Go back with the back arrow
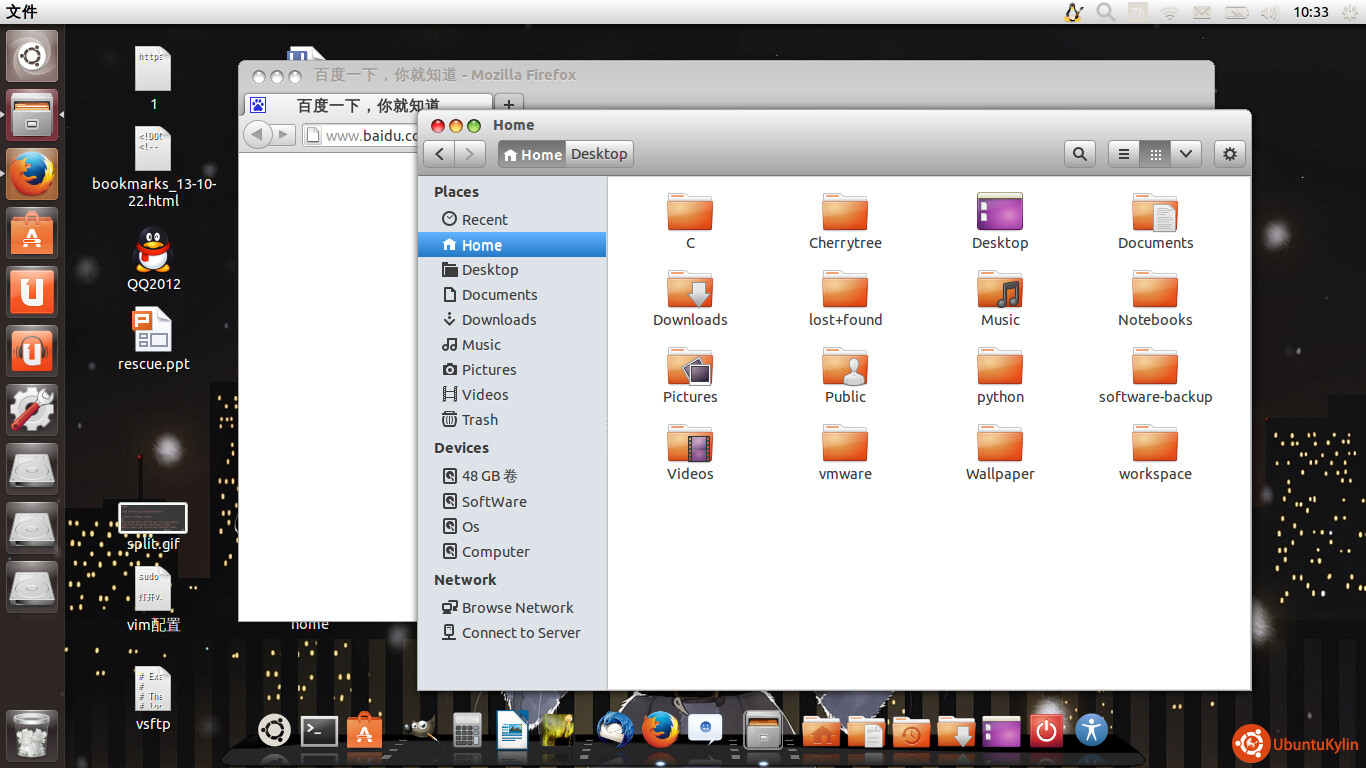 click(440, 154)
